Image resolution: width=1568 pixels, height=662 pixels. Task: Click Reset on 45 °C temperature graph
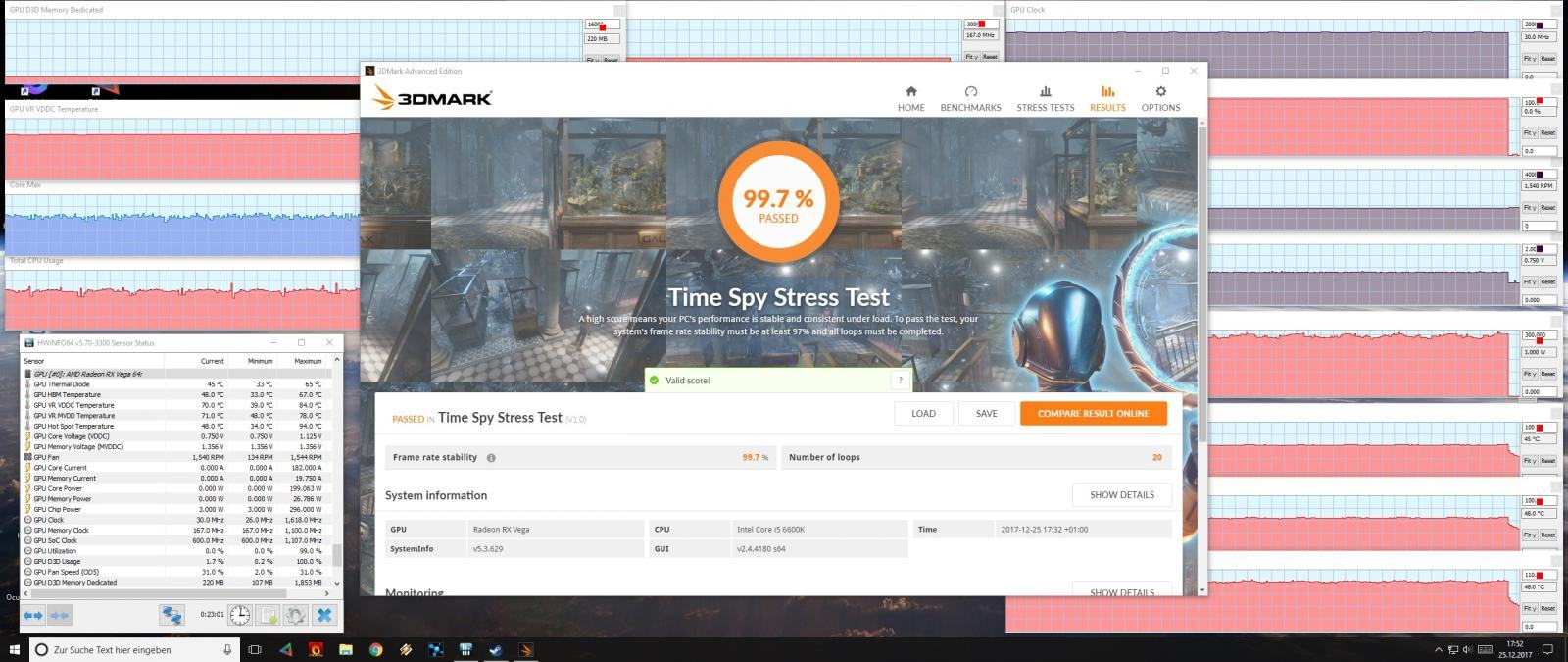(1547, 460)
